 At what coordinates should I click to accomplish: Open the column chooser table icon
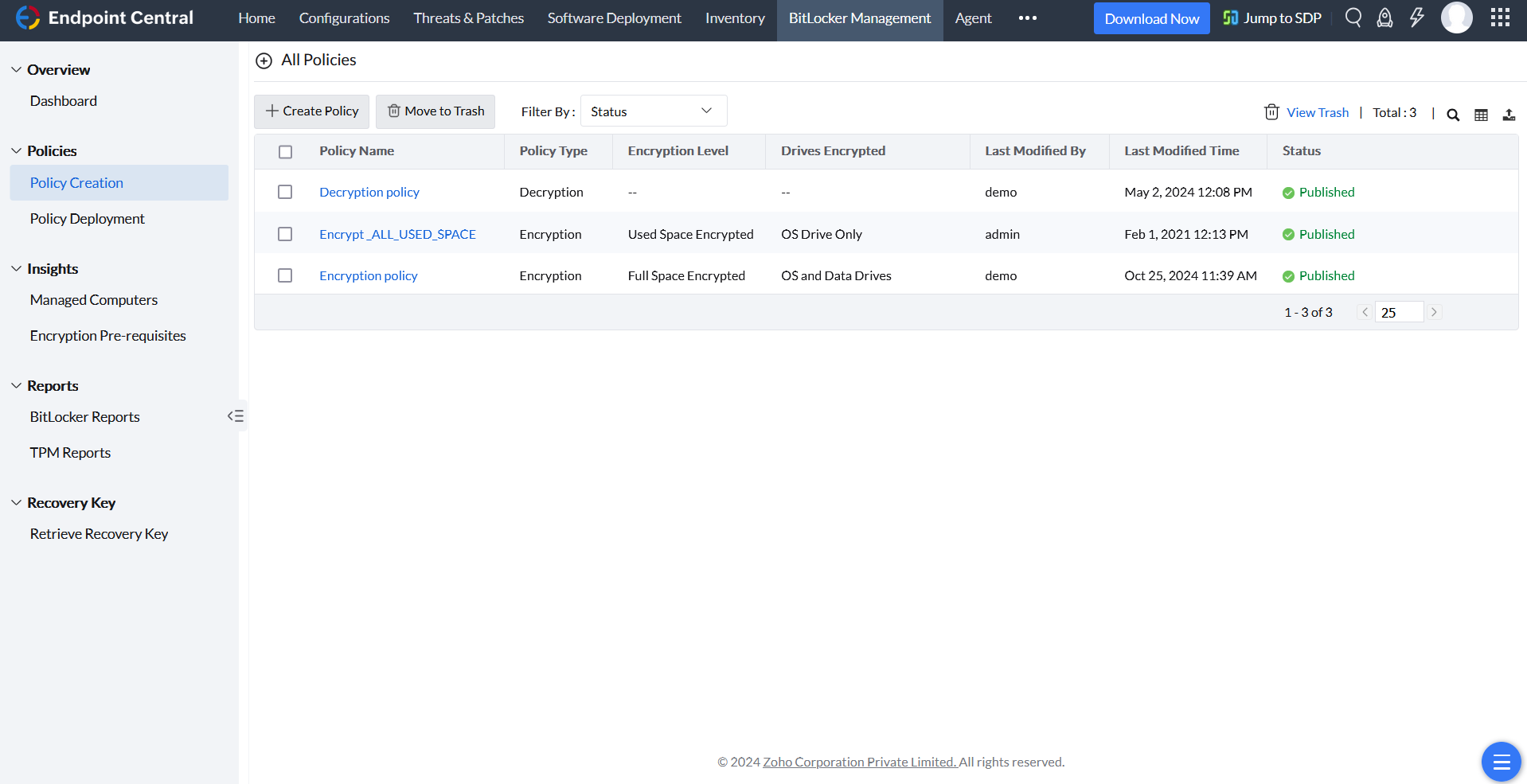coord(1481,115)
